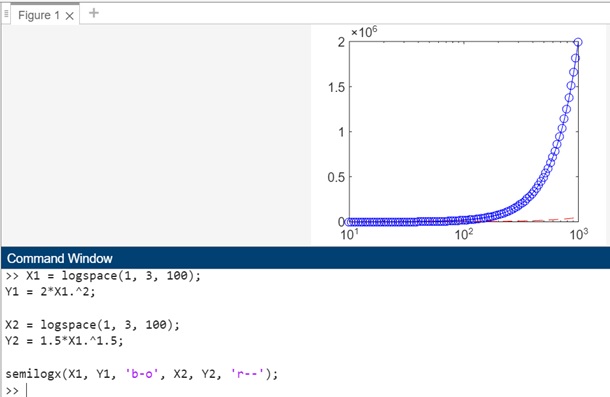Screen dimensions: 610x397
Task: Click the 'b-o' string in the command
Action: 142,374
